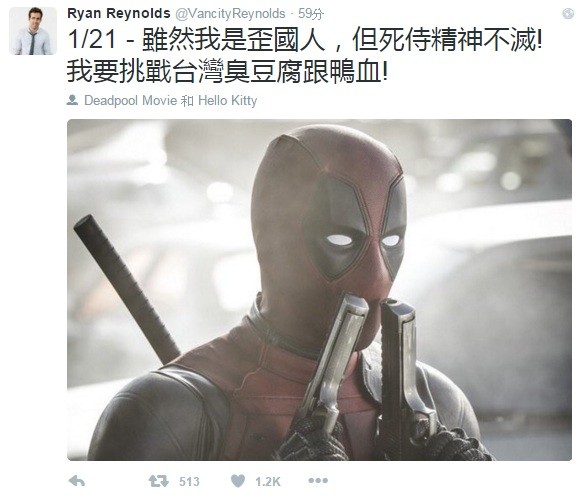The height and width of the screenshot is (499, 582).
Task: Click the retweet icon
Action: 158,481
